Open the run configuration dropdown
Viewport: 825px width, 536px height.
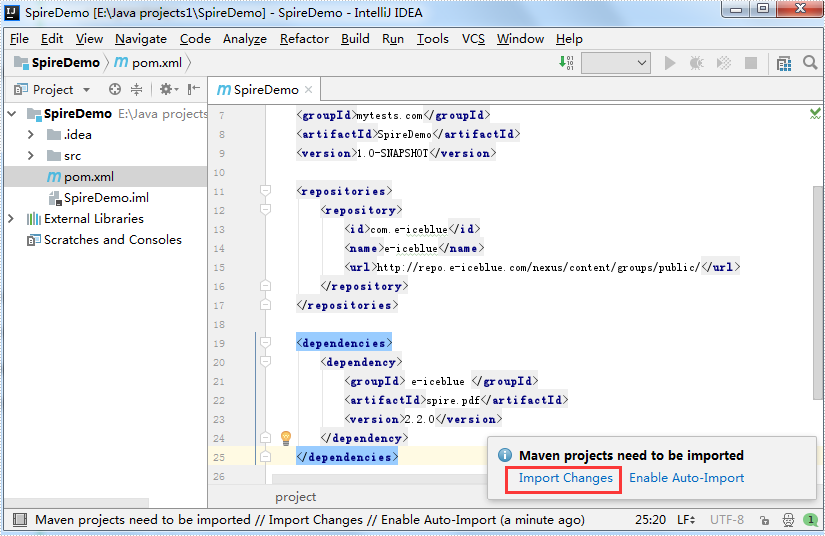point(616,63)
